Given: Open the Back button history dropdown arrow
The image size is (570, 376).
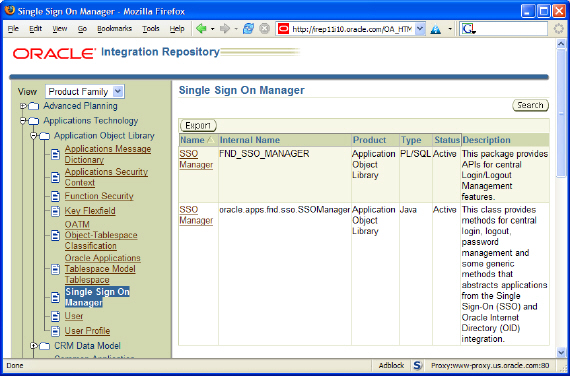Looking at the screenshot, I should point(212,29).
